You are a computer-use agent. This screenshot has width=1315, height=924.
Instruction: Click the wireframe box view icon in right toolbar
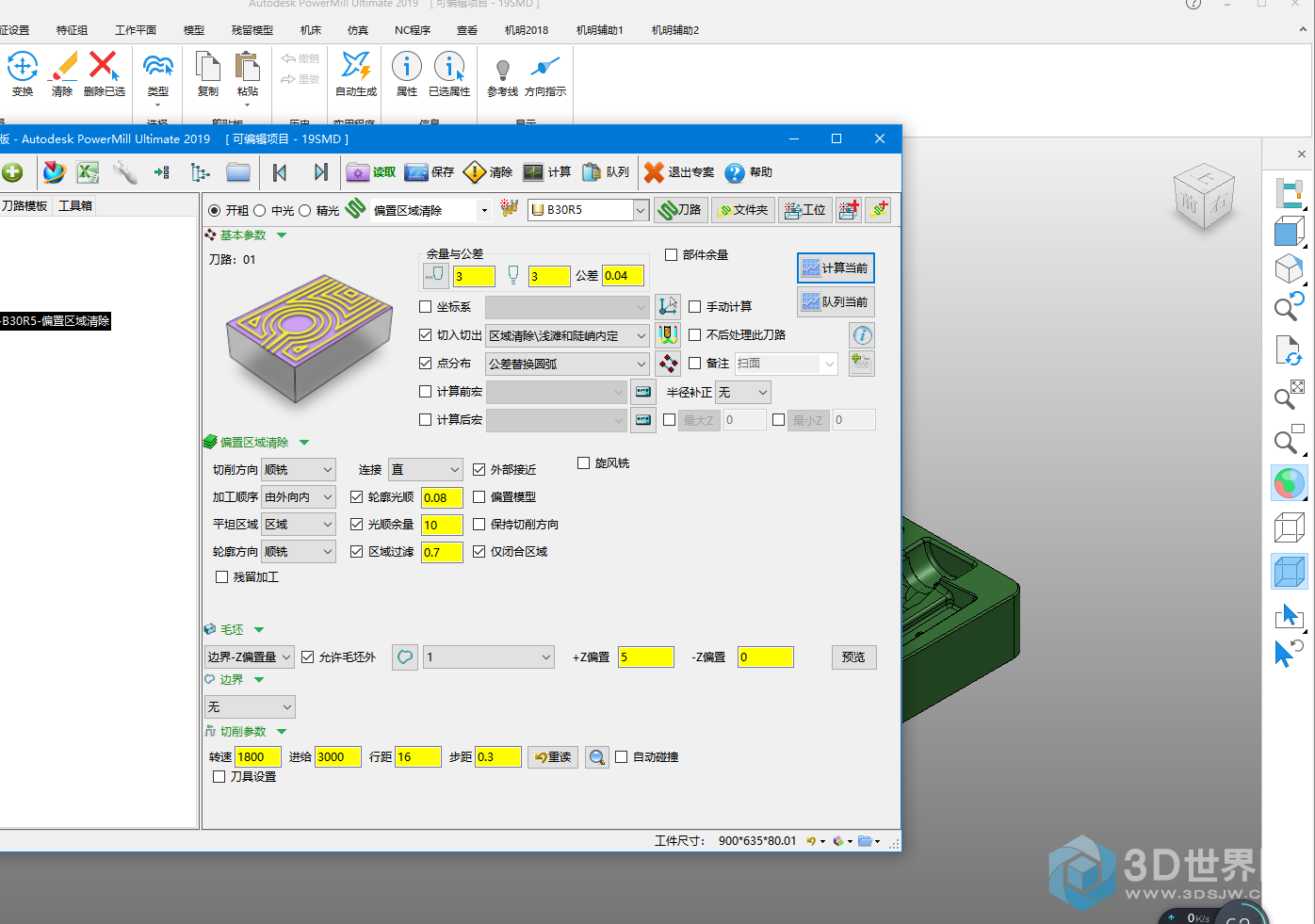click(x=1289, y=527)
